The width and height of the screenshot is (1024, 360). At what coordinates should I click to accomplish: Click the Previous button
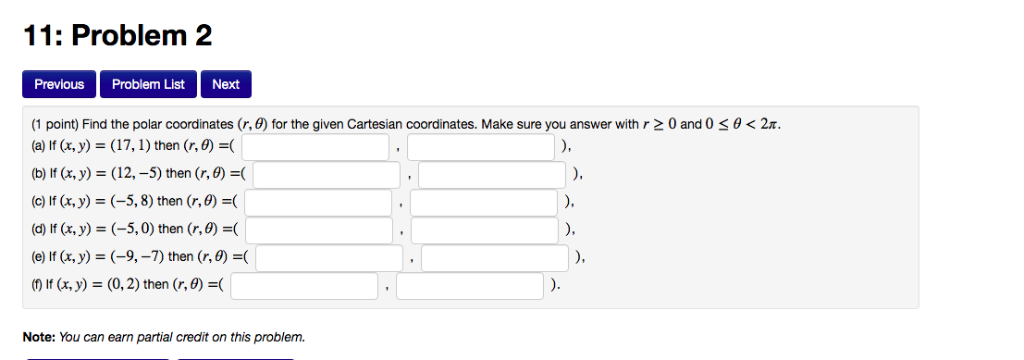pyautogui.click(x=59, y=84)
